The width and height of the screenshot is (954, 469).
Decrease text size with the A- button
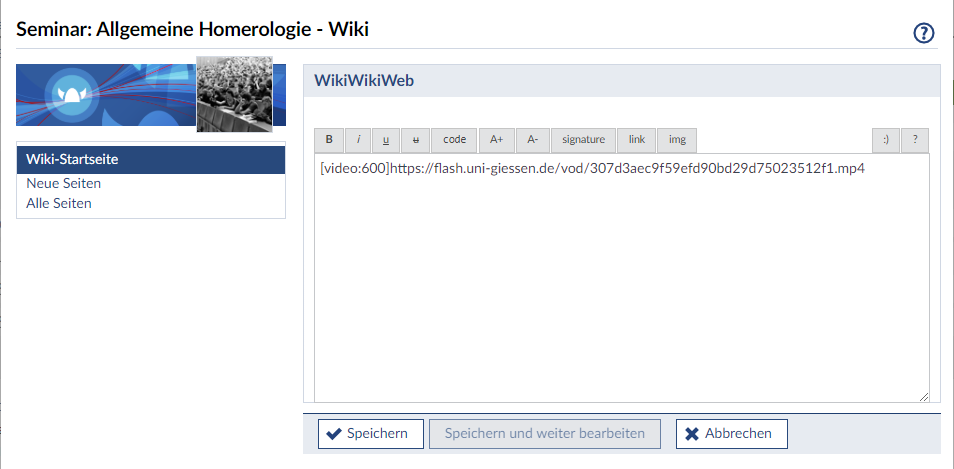533,139
